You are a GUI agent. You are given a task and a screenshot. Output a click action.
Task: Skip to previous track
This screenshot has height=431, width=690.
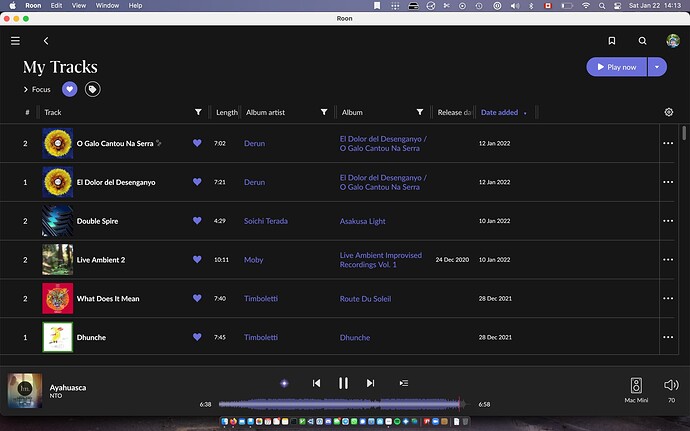pos(316,383)
